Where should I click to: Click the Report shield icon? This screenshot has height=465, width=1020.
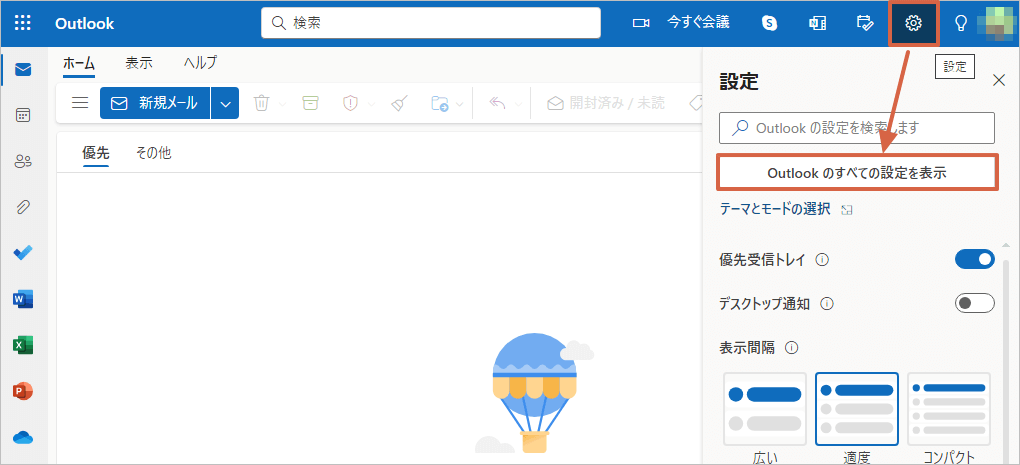(351, 103)
